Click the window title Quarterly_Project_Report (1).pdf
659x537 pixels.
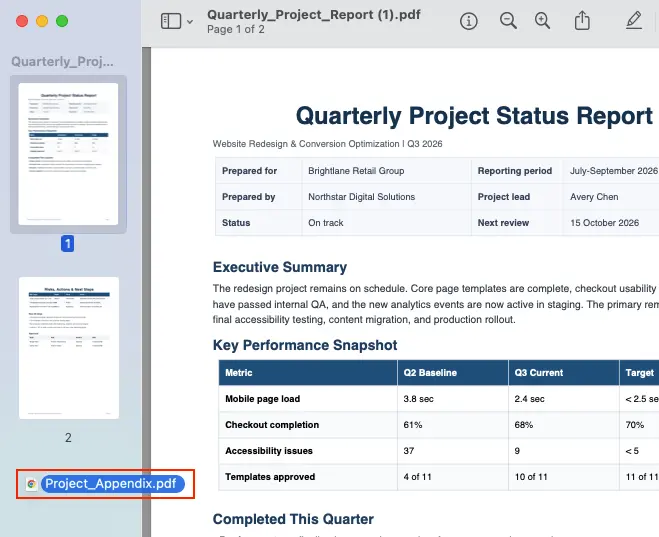coord(314,15)
